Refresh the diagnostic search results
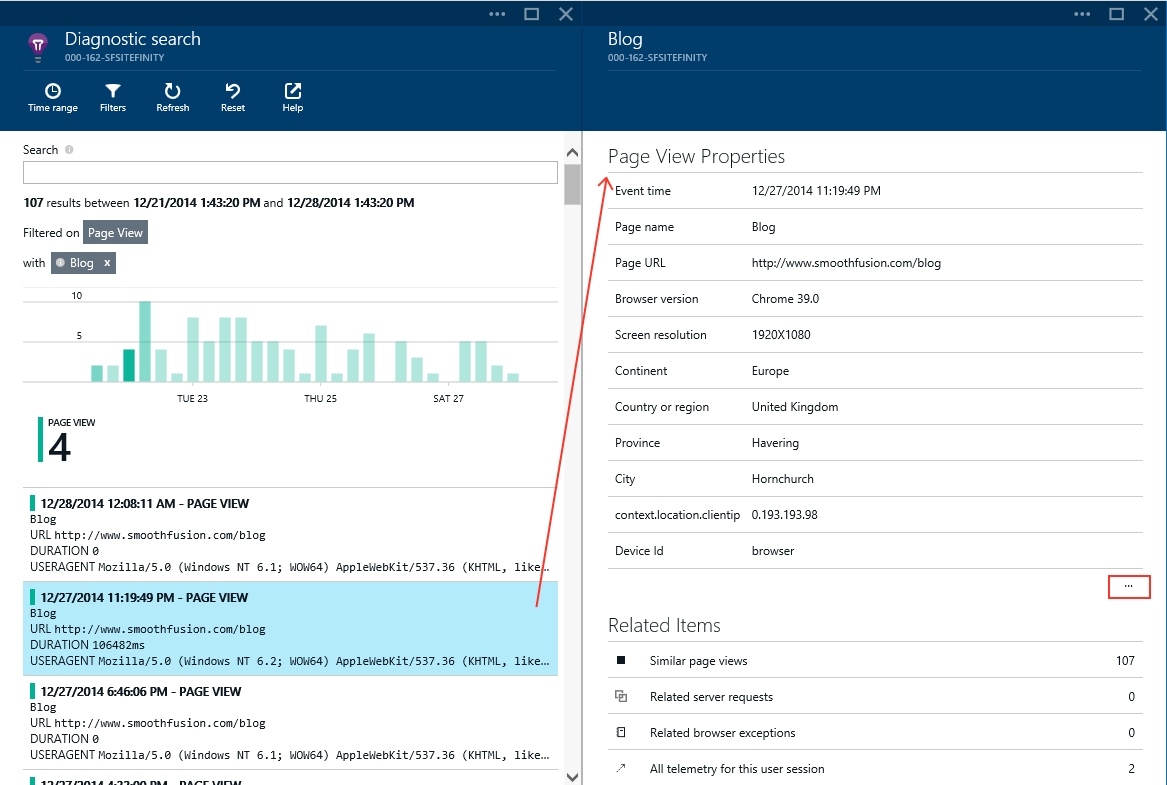Viewport: 1167px width, 785px height. click(x=173, y=97)
